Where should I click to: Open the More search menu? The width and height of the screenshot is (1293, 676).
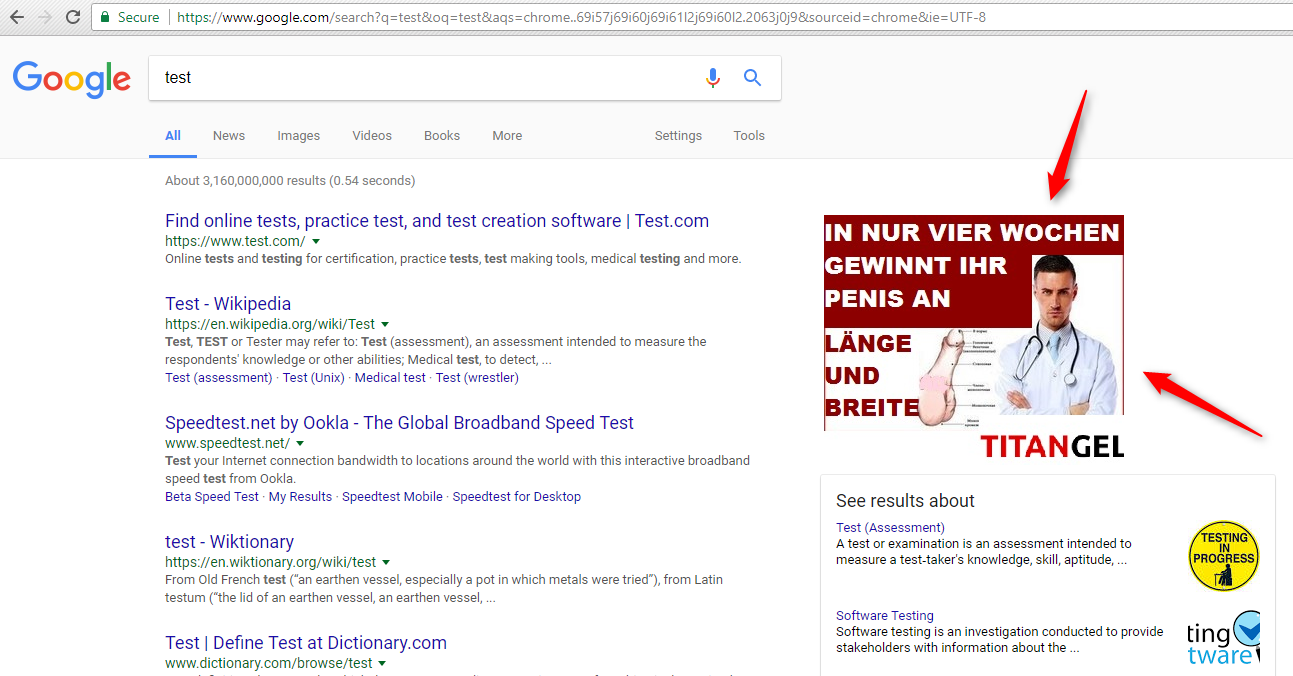coord(507,136)
